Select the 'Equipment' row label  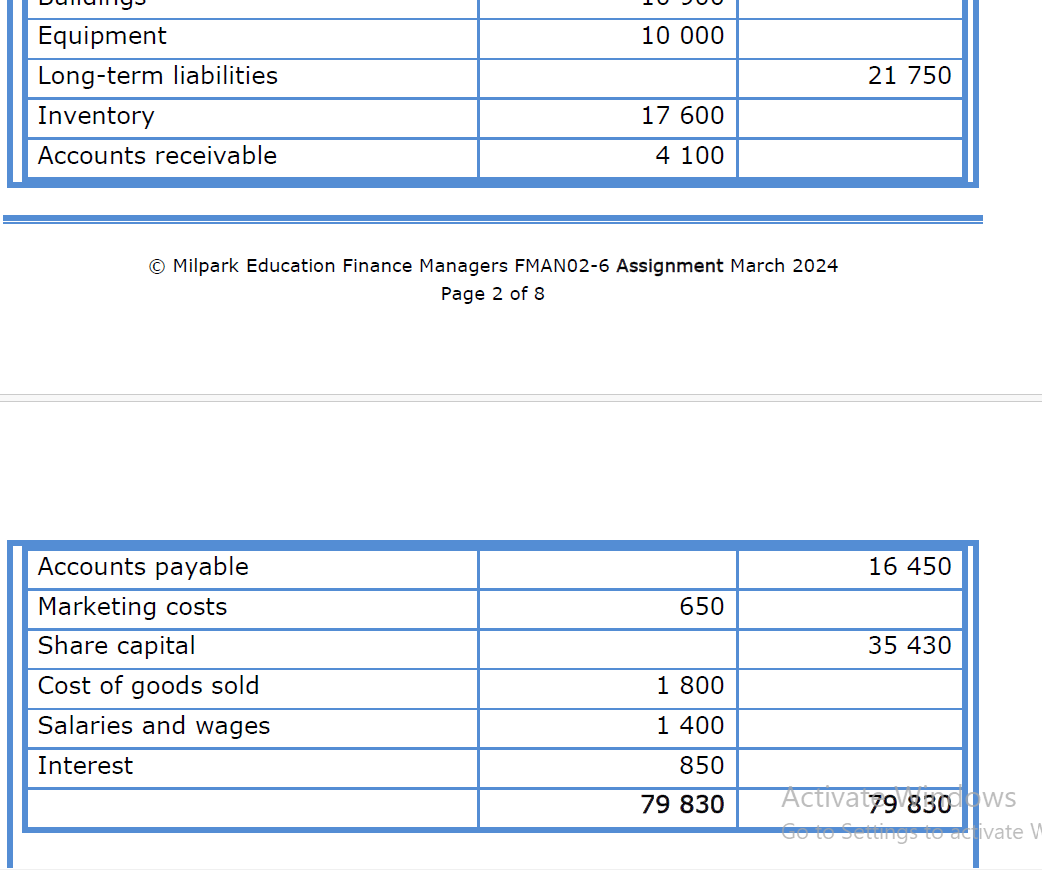click(x=102, y=36)
